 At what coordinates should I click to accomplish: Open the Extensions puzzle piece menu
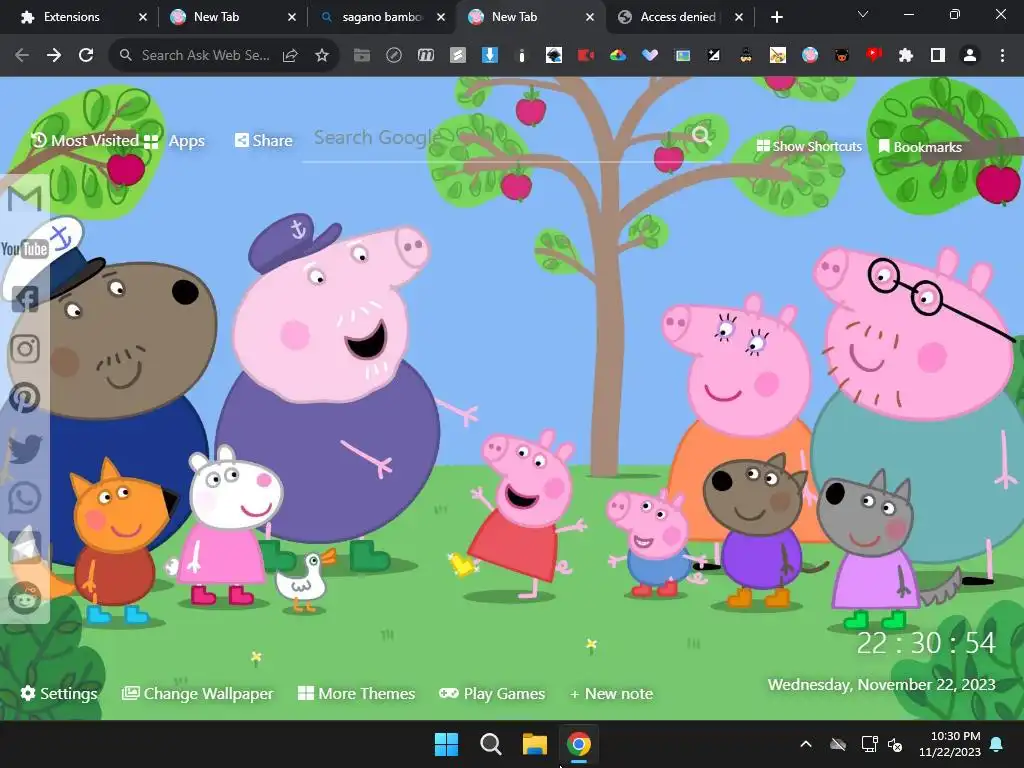coord(906,56)
